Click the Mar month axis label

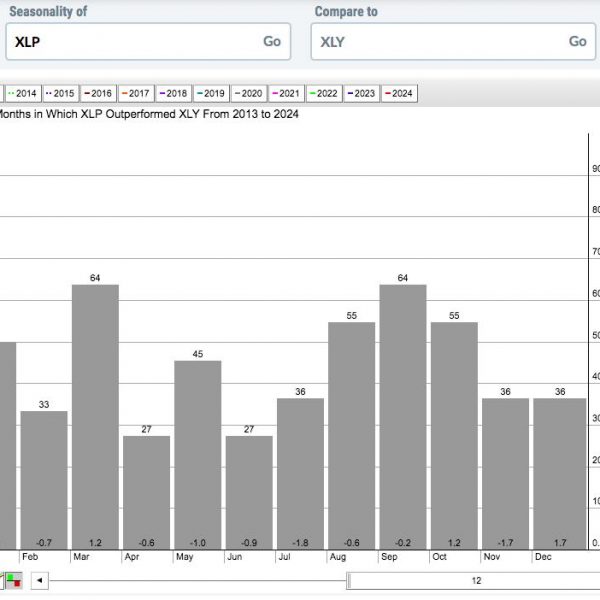click(x=81, y=557)
